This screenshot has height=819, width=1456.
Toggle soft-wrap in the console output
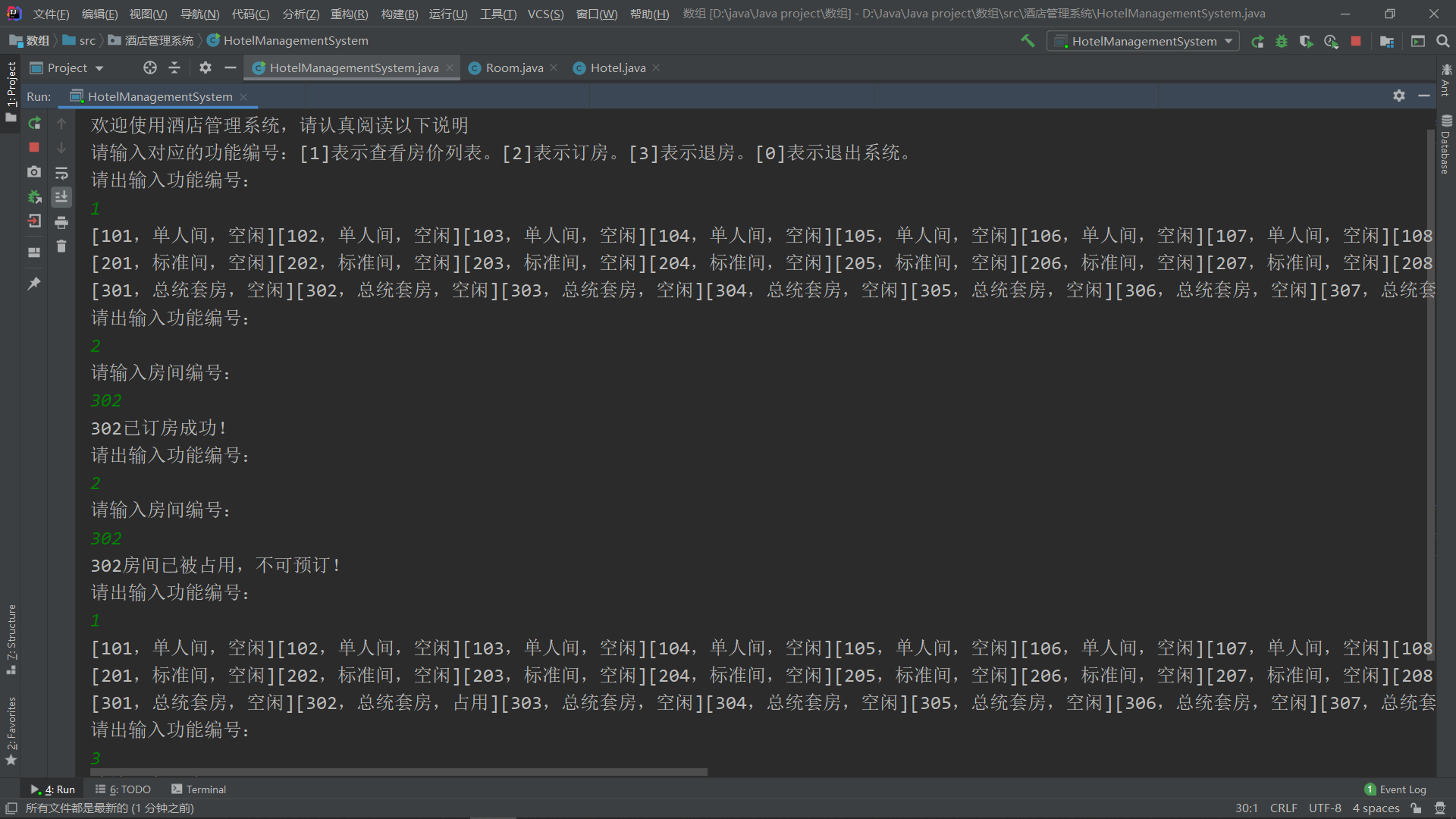(61, 173)
